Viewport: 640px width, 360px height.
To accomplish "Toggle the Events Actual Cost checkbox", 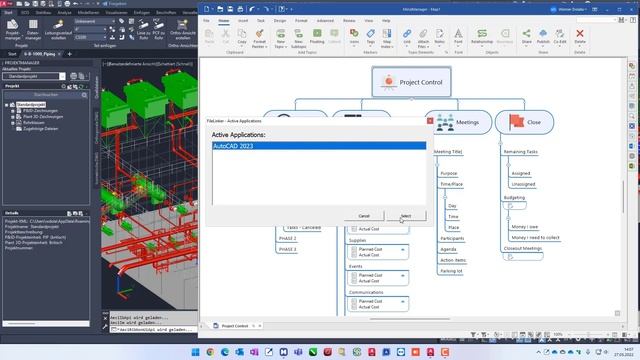I will point(354,281).
